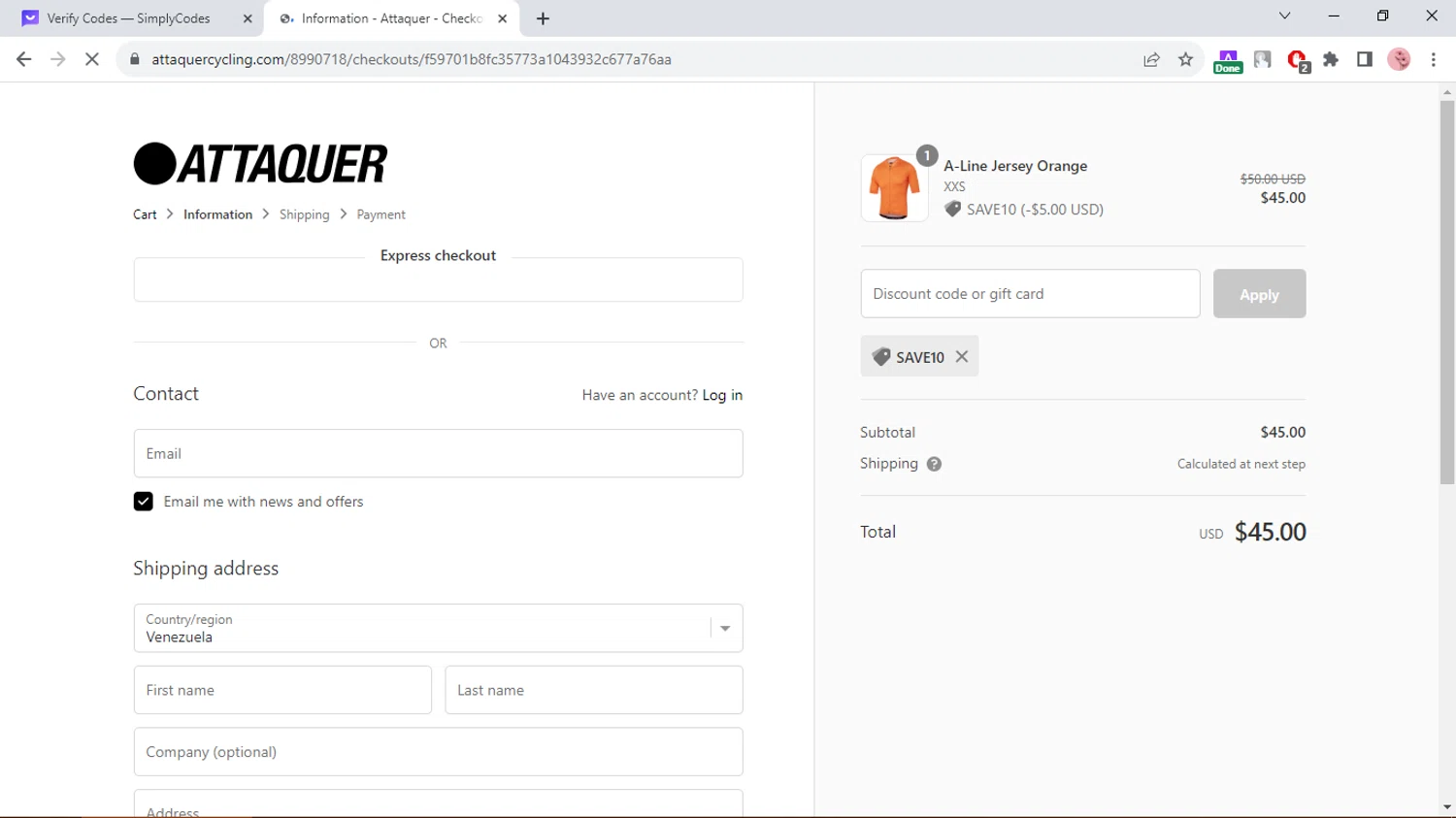Stop page loading with X button

click(x=92, y=59)
